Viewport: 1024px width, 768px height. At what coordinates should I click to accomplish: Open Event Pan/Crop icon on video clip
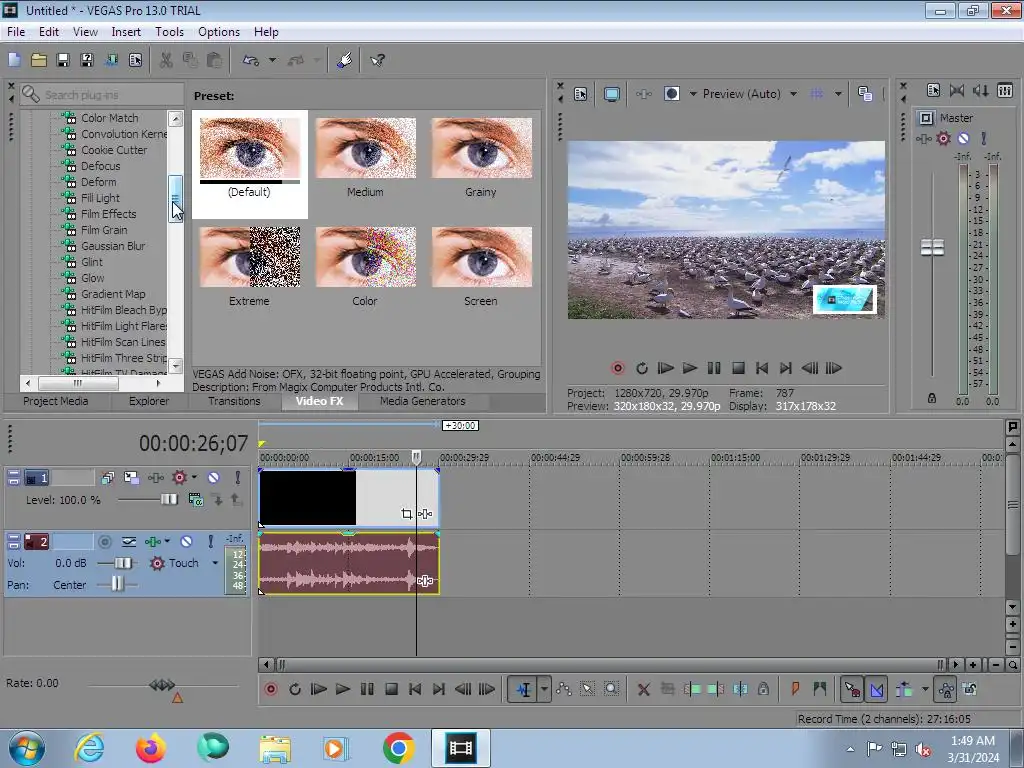(406, 514)
